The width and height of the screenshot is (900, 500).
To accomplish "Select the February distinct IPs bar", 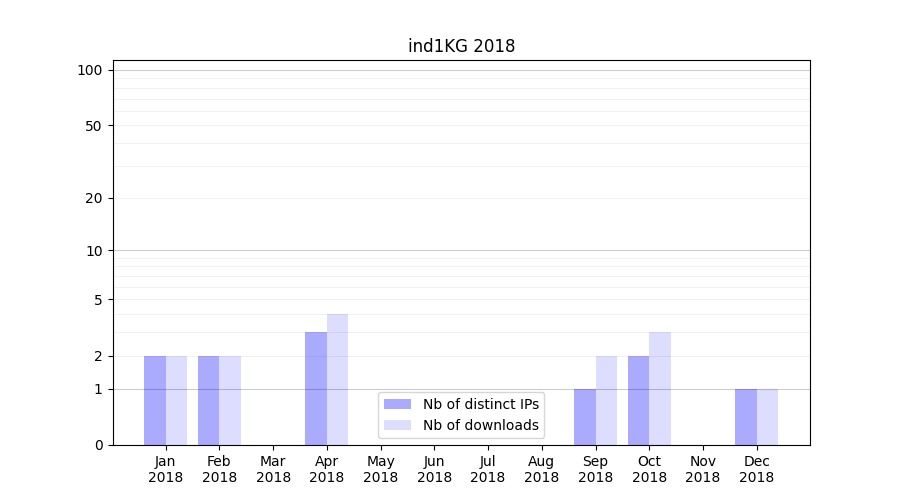I will [x=209, y=400].
